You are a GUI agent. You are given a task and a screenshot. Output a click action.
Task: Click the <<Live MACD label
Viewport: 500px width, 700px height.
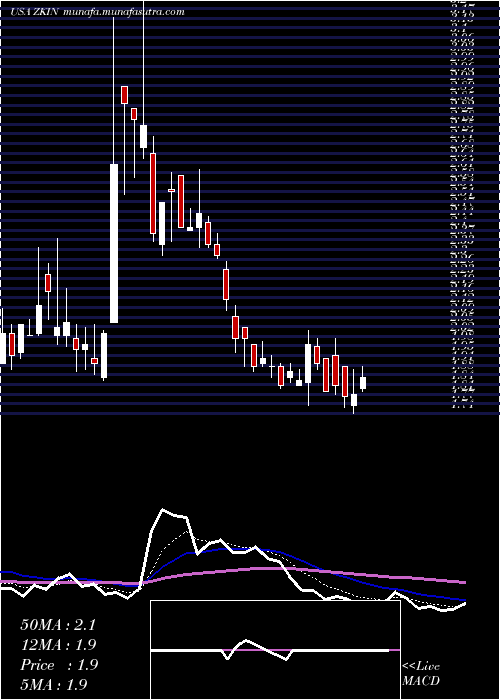(x=421, y=674)
